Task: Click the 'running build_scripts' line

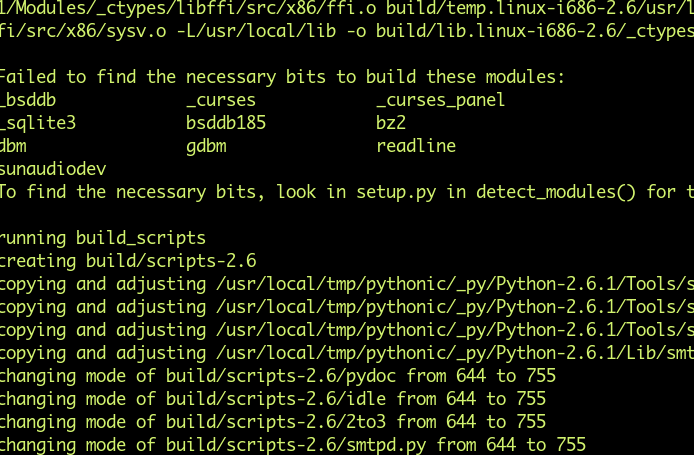Action: (x=102, y=238)
